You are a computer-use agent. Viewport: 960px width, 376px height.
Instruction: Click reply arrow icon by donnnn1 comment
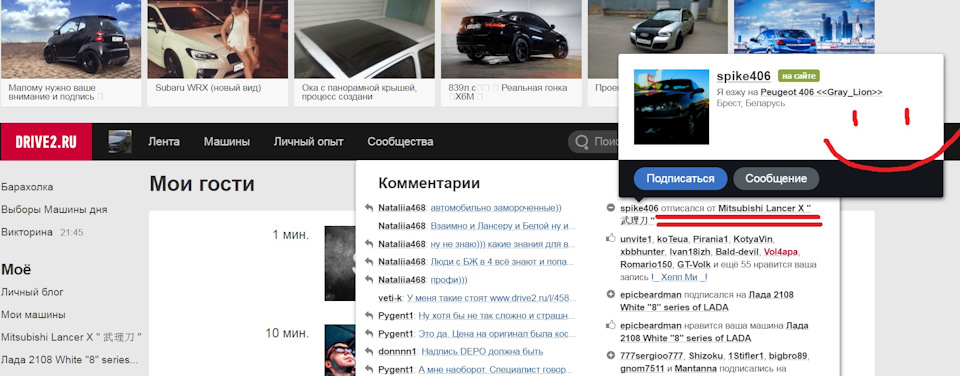369,352
